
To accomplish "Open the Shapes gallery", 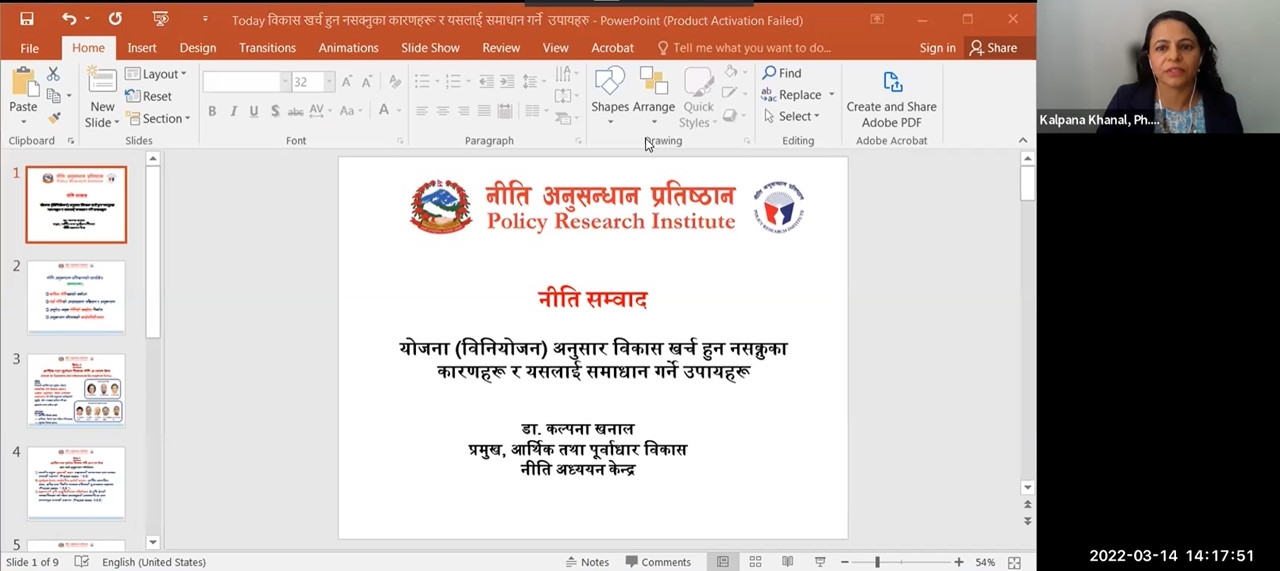I will (610, 97).
